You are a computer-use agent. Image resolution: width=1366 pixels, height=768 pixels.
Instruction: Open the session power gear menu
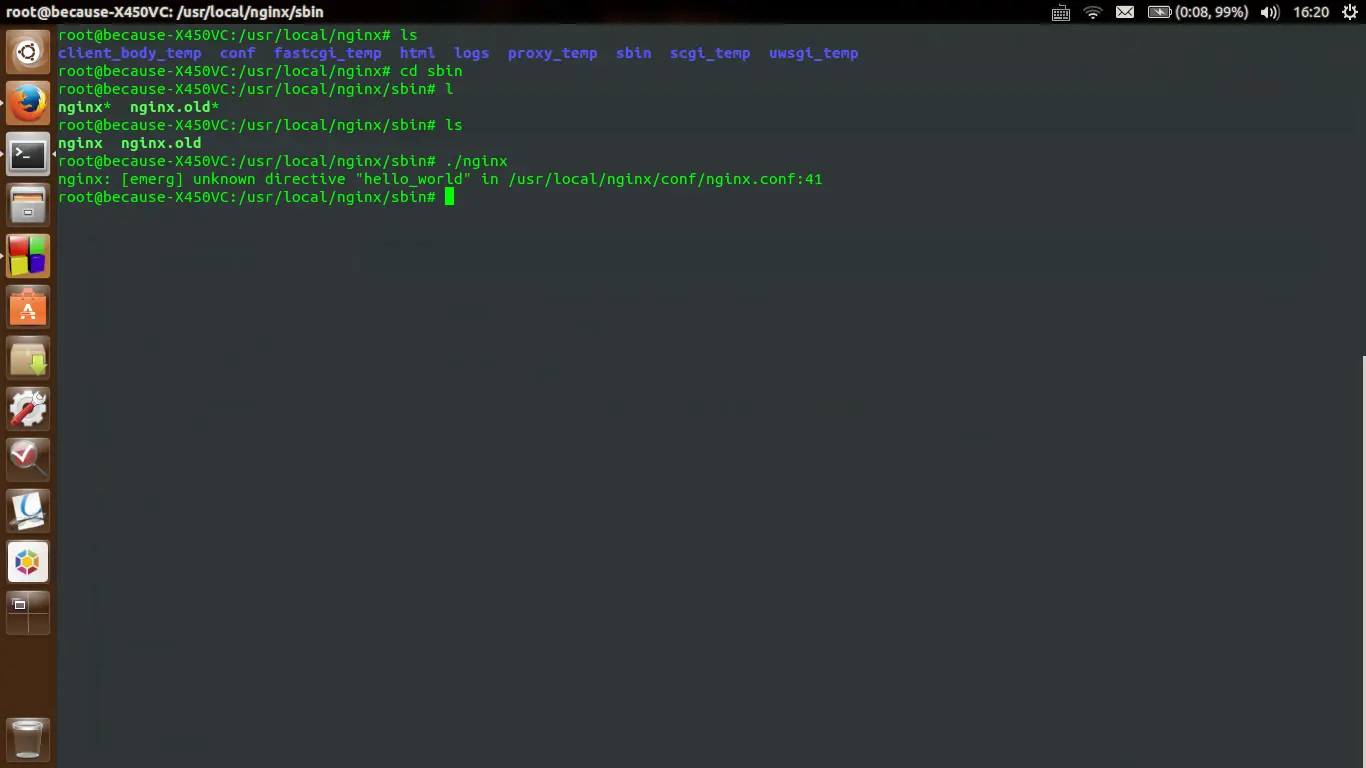[1348, 12]
